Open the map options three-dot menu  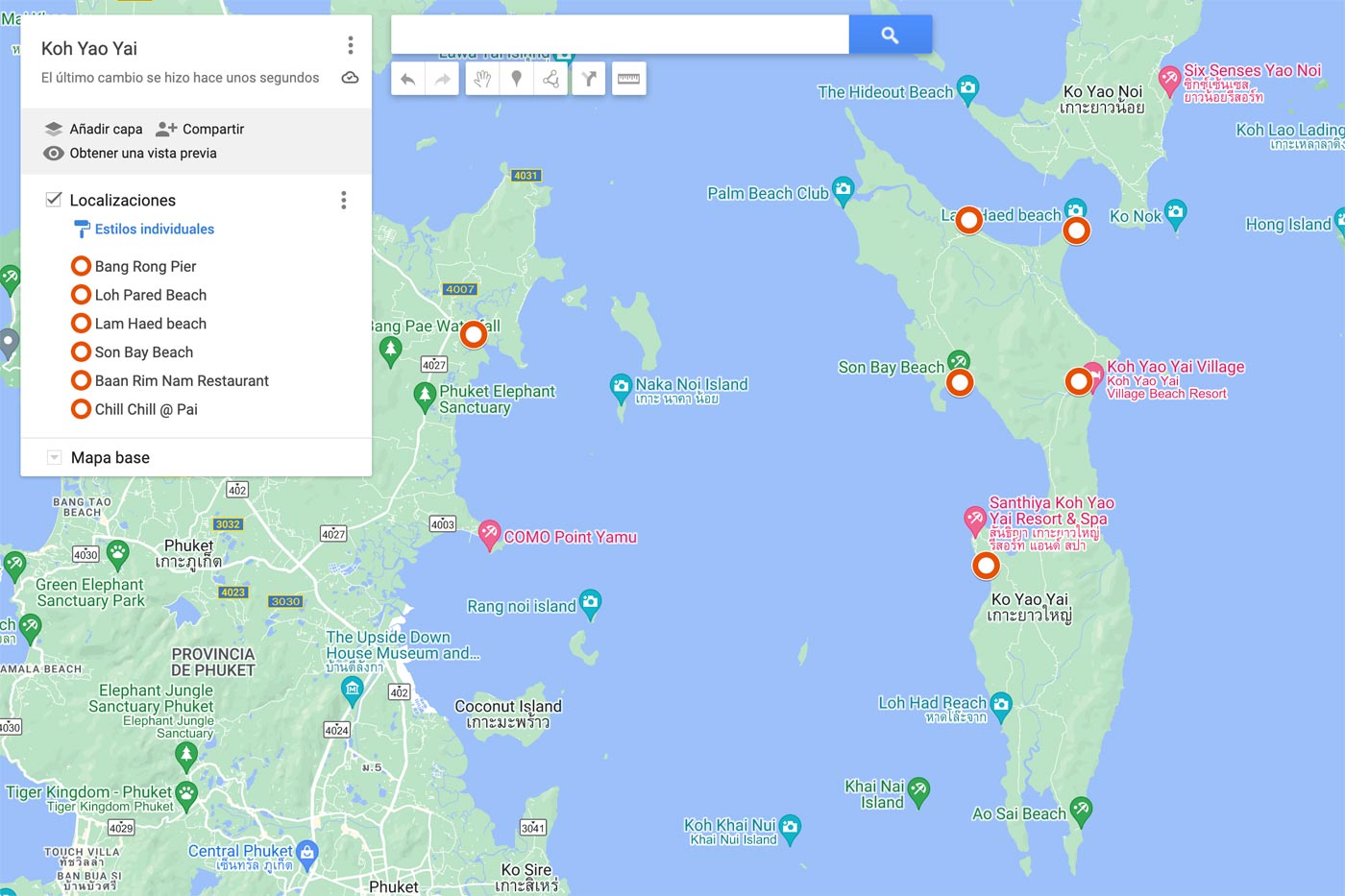tap(351, 44)
